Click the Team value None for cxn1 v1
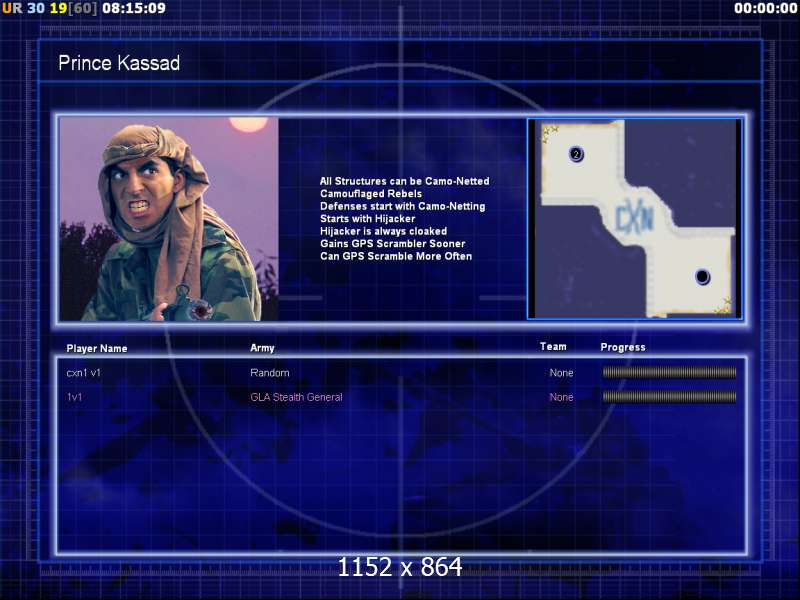This screenshot has width=800, height=600. 561,373
